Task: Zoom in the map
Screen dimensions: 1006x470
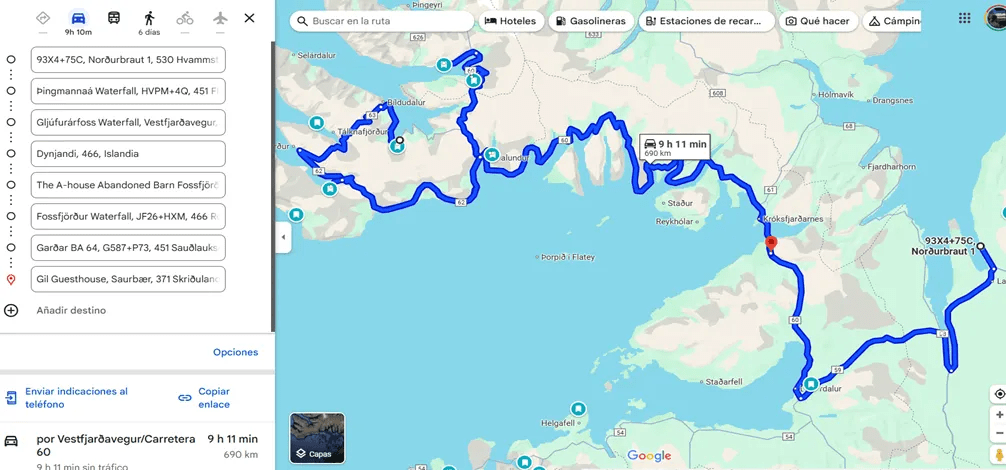Action: tap(999, 415)
